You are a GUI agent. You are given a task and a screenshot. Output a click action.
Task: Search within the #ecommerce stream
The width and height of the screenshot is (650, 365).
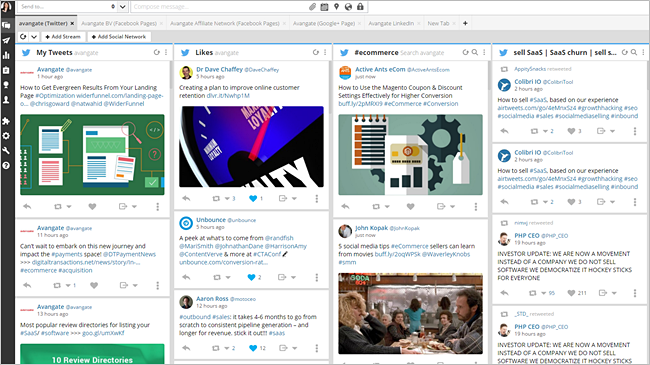475,52
